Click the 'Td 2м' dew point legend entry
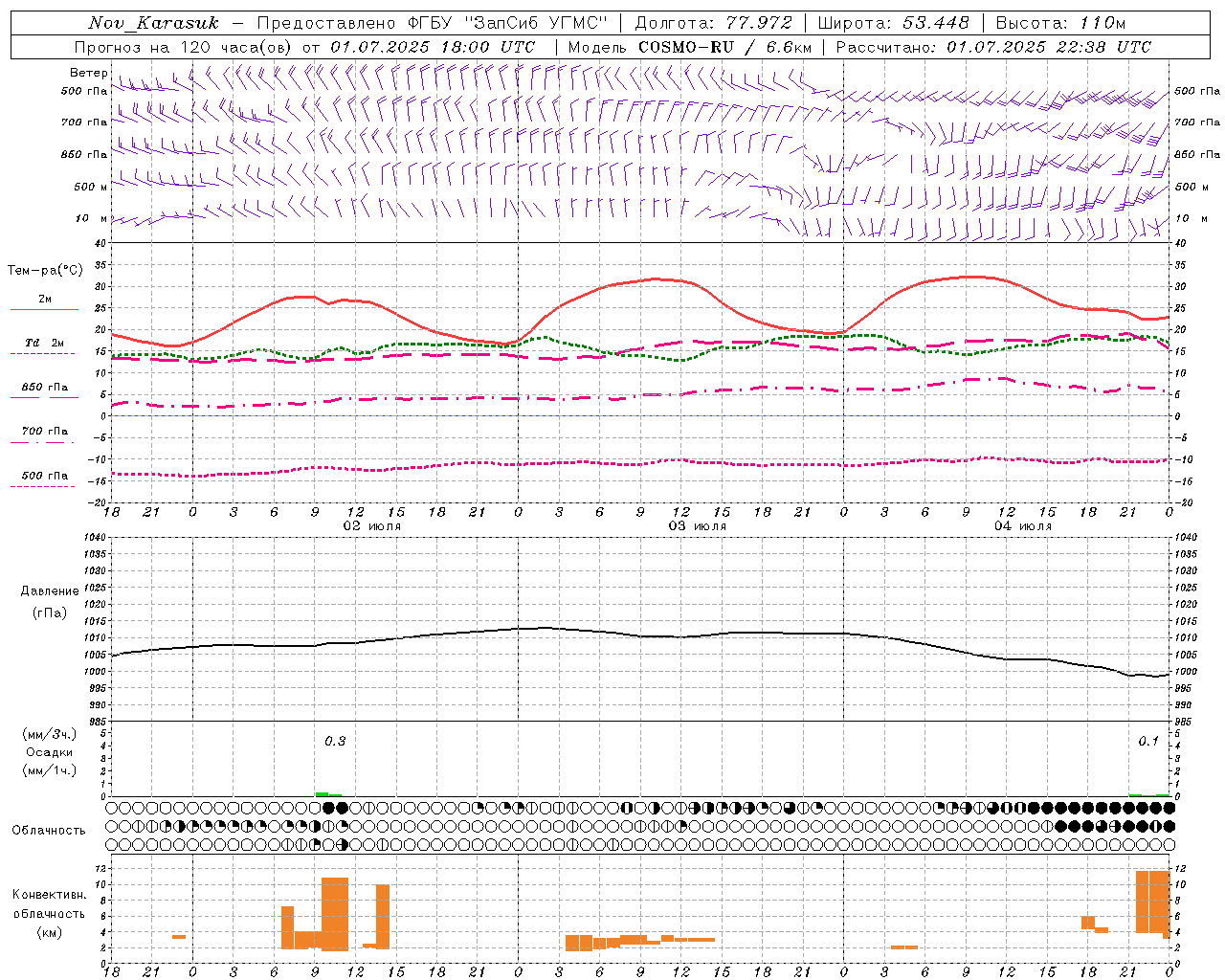 (45, 343)
